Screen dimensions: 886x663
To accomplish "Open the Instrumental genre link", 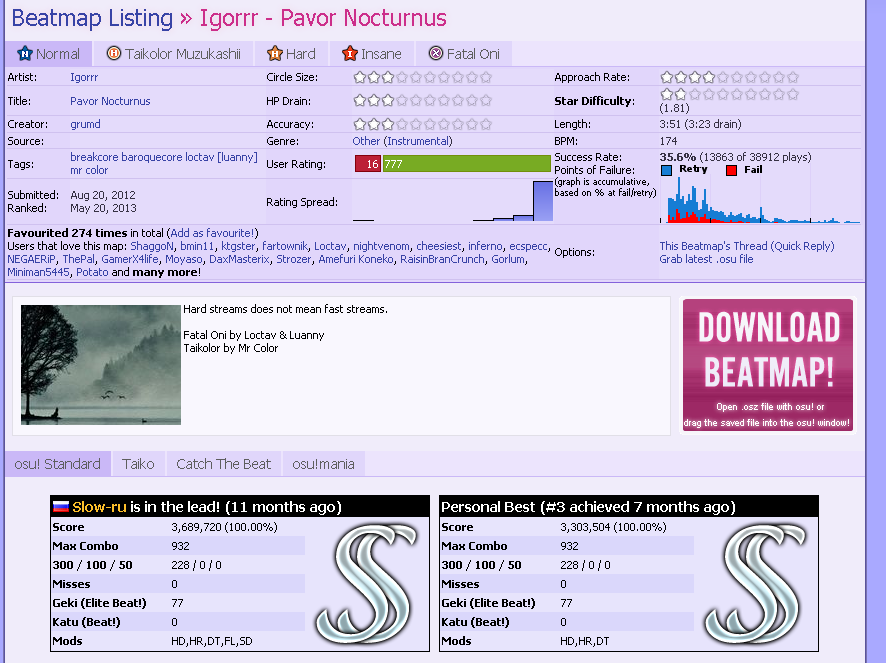I will pos(418,141).
